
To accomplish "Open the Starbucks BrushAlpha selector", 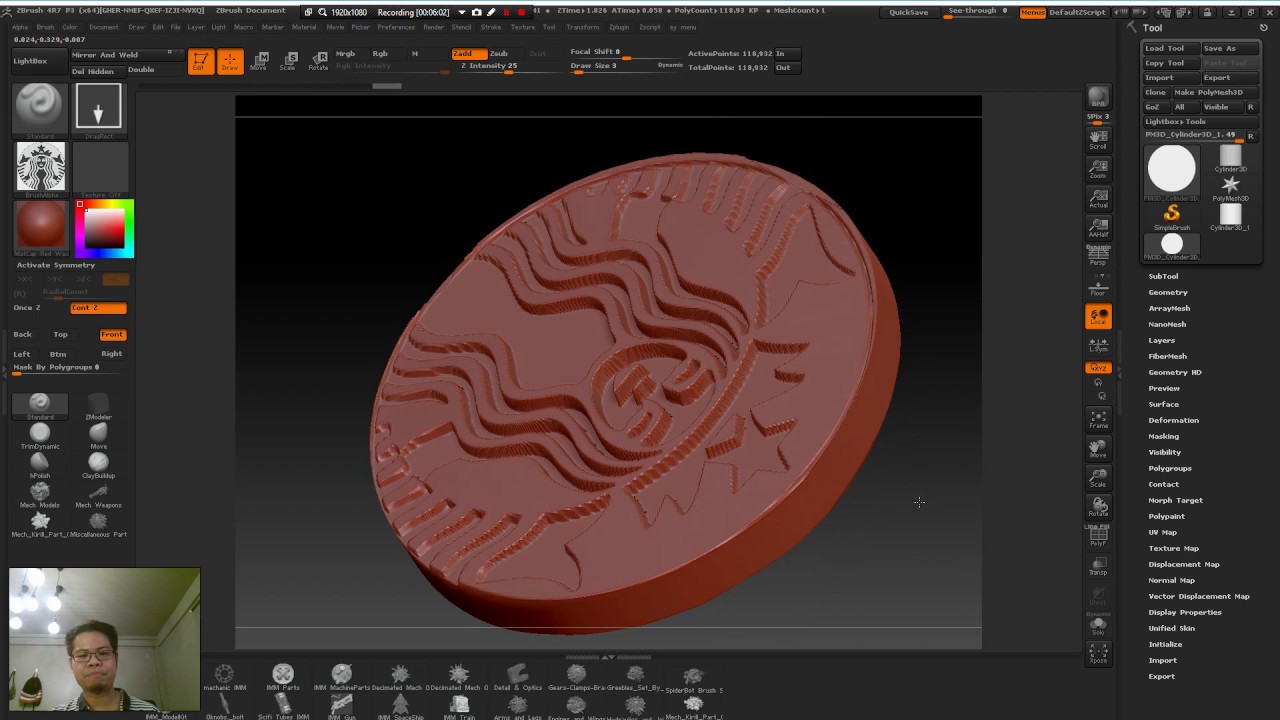I will [x=40, y=167].
